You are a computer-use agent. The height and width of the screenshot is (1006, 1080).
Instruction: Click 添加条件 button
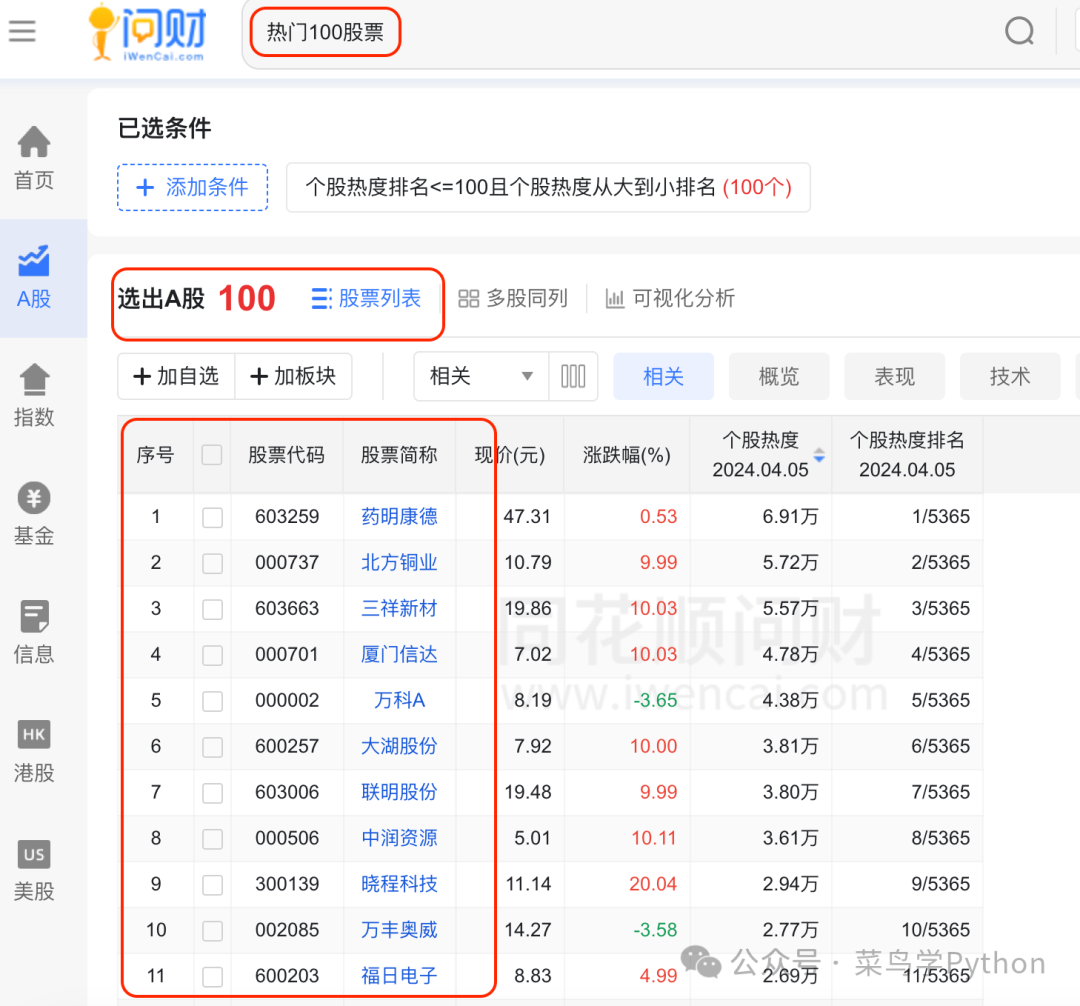[x=193, y=187]
